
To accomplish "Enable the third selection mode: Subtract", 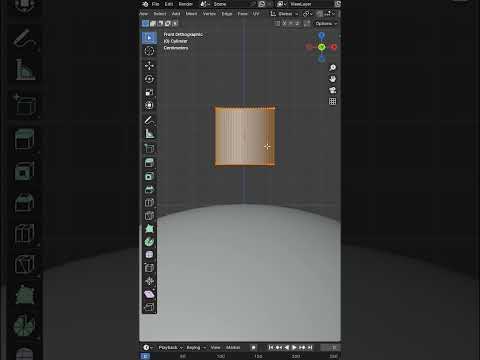I will (x=160, y=23).
